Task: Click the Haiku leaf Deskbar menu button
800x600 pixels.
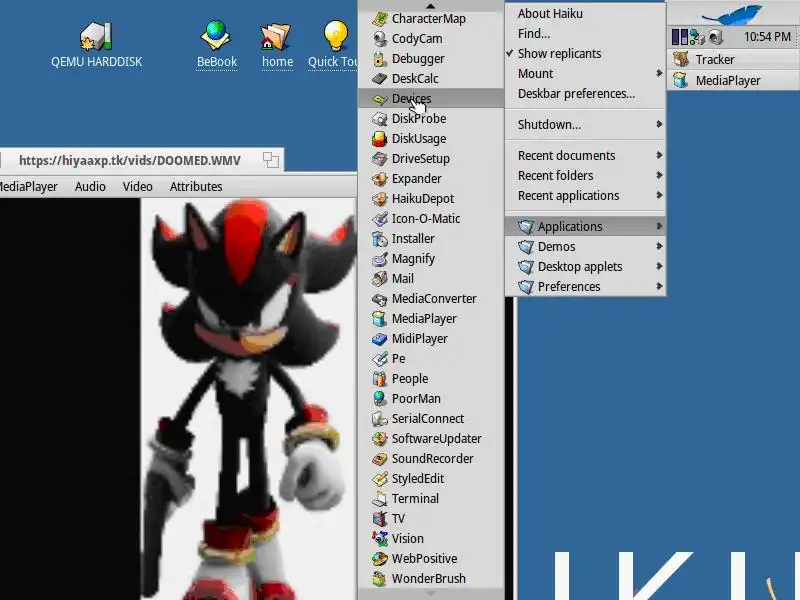Action: pyautogui.click(x=734, y=13)
